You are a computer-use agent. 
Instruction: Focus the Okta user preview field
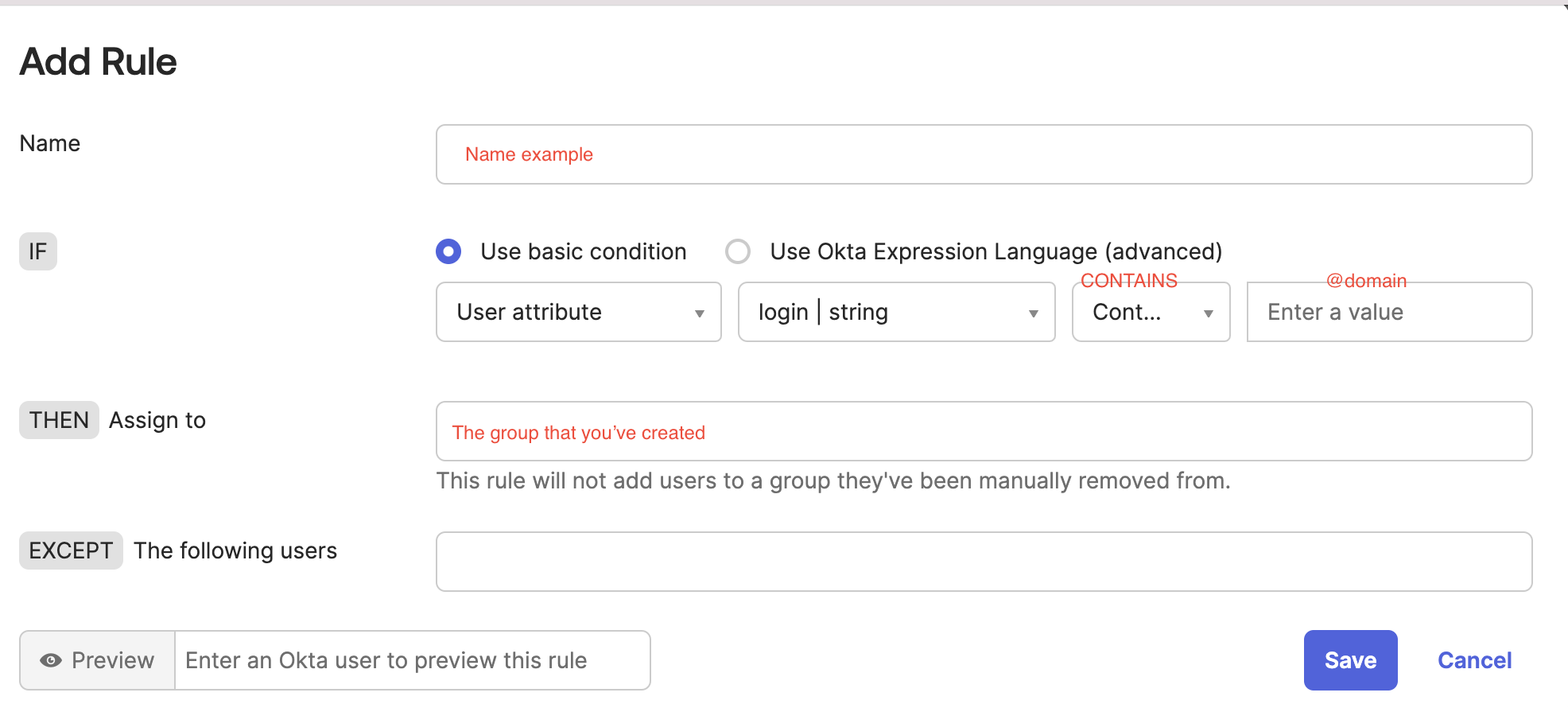[x=412, y=660]
